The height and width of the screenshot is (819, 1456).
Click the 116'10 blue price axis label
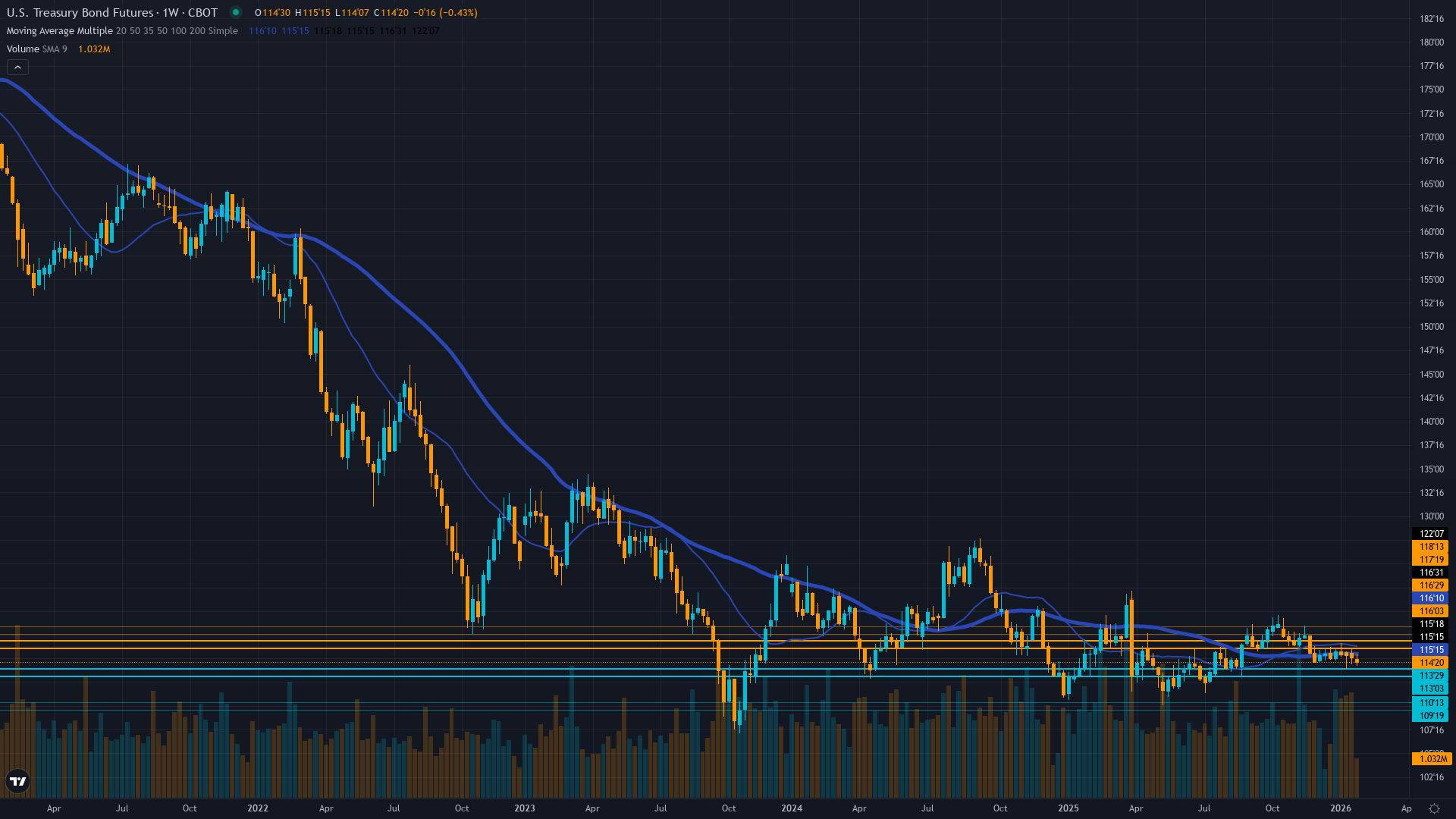click(x=1429, y=598)
